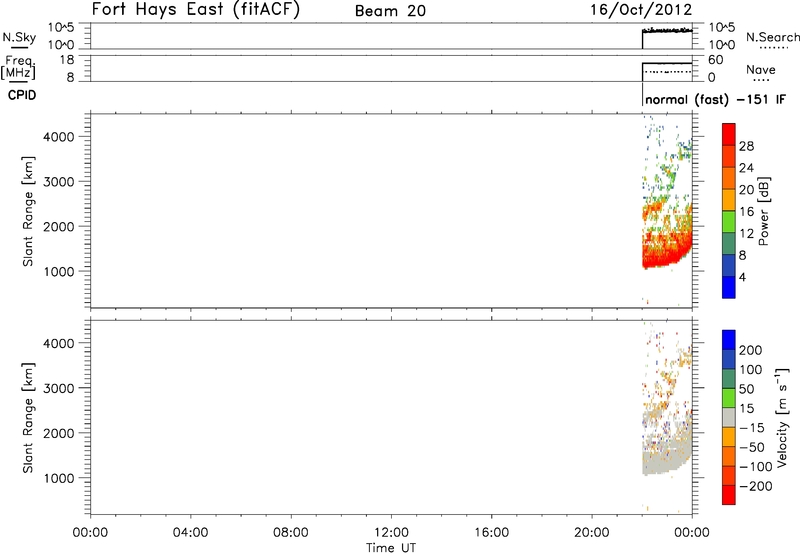Viewport: 800px width, 554px height.
Task: Select the 'Freq. [MHz]' label
Action: click(x=19, y=67)
